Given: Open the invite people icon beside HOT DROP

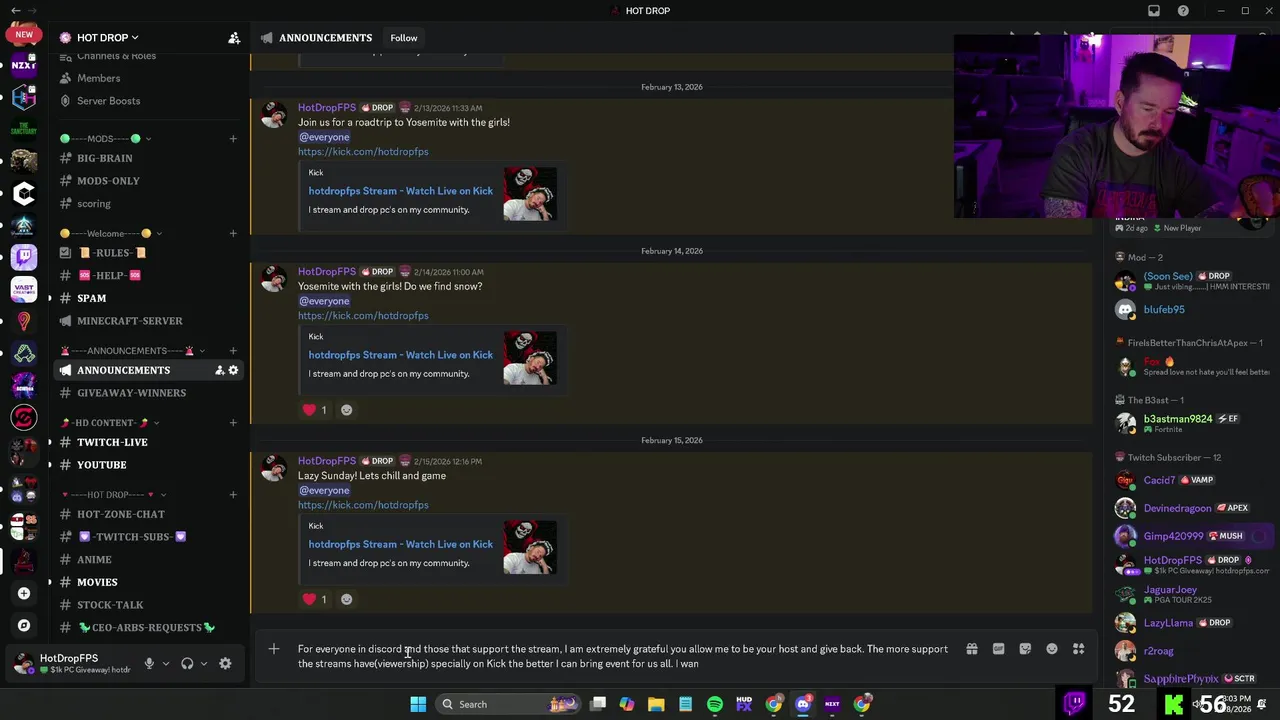Looking at the screenshot, I should click(234, 38).
